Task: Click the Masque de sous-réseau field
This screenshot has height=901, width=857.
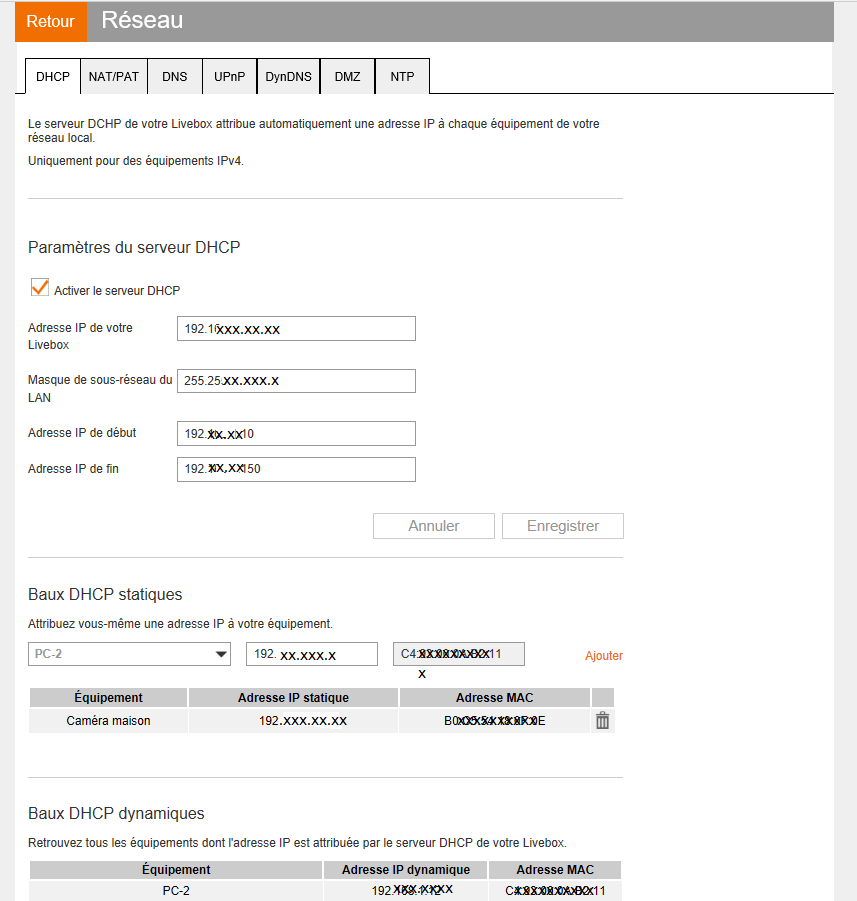Action: pos(296,381)
